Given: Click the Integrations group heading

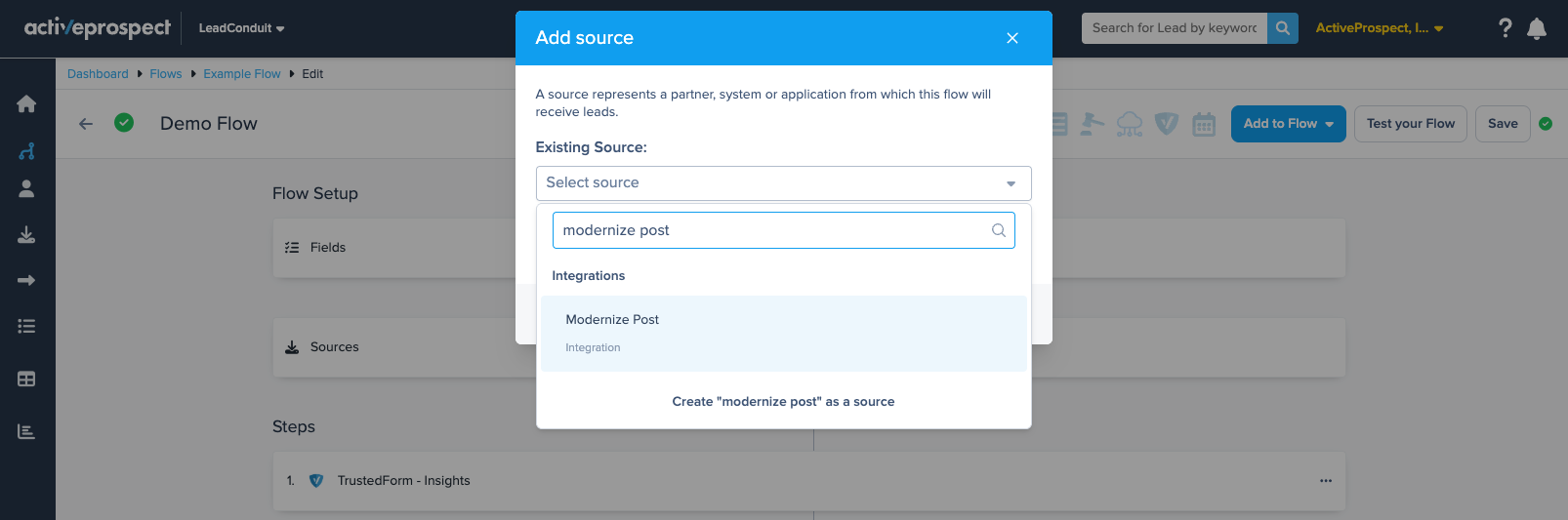Looking at the screenshot, I should click(x=589, y=276).
